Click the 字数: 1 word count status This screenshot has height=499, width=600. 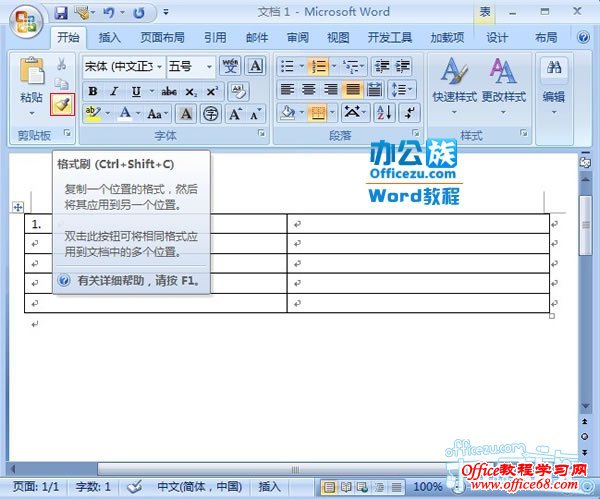pos(93,487)
